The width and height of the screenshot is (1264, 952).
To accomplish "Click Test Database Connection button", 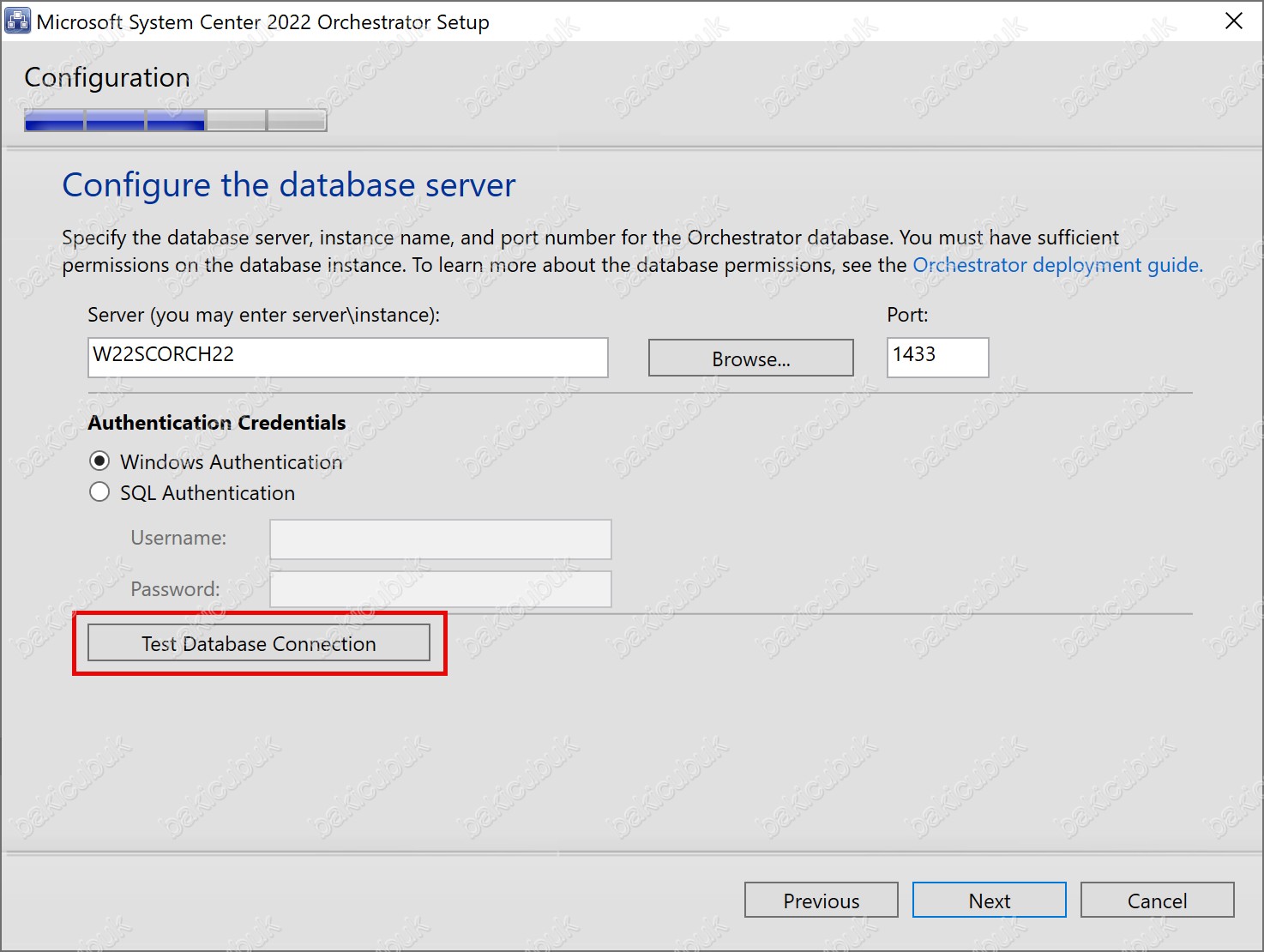I will 259,643.
